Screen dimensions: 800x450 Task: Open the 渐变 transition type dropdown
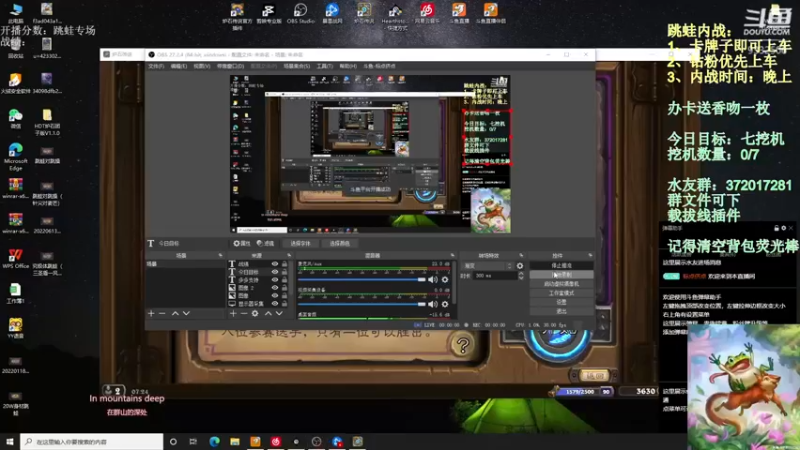pyautogui.click(x=487, y=266)
